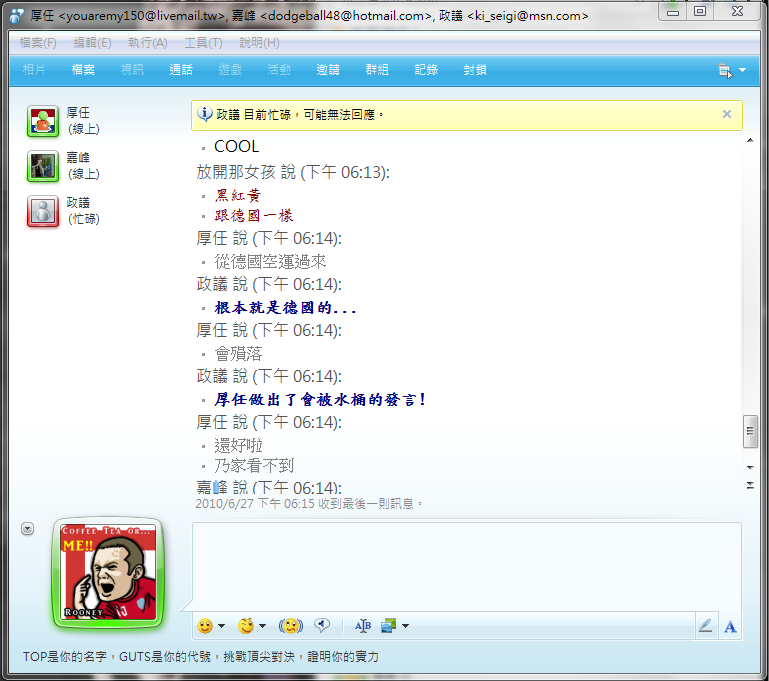Open the wink picker icon

pos(246,626)
